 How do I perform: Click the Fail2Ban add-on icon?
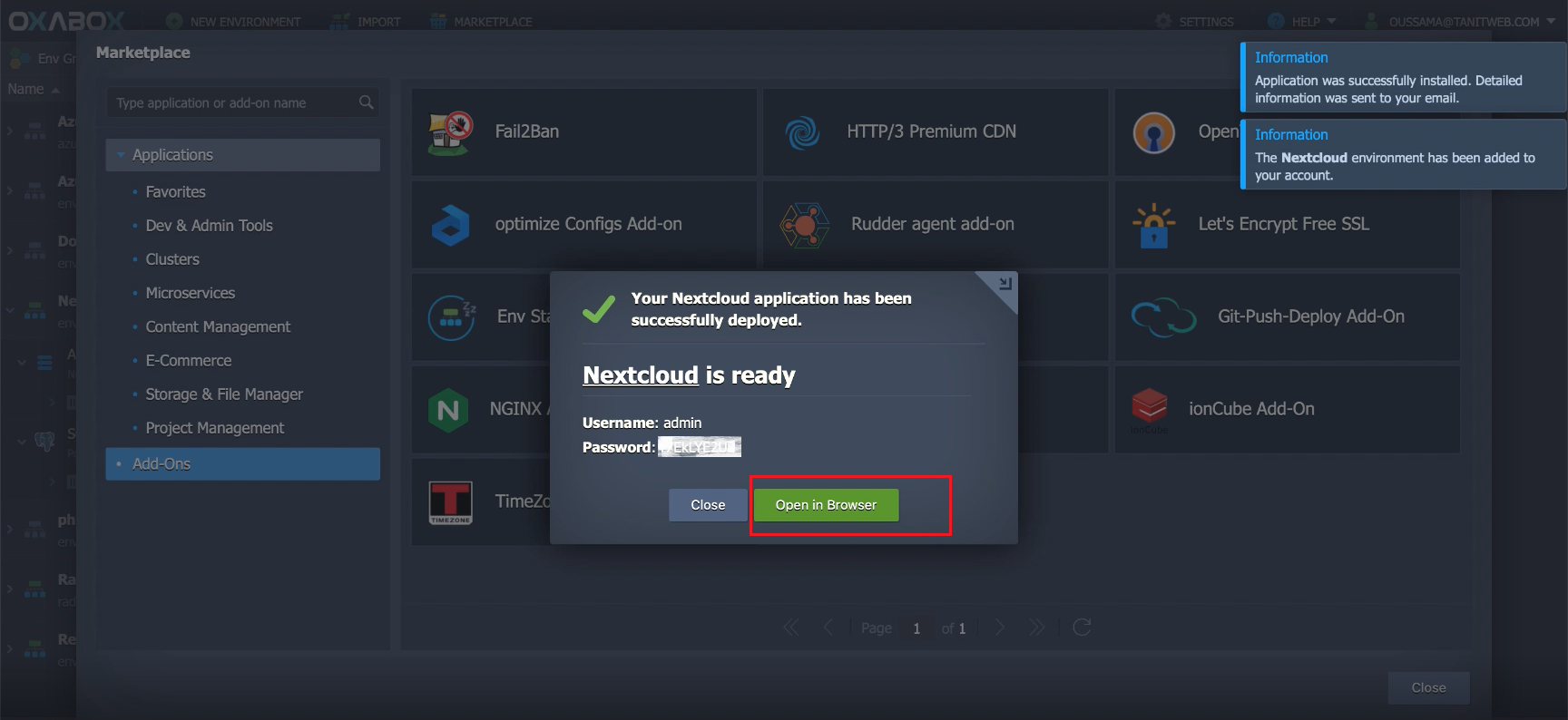click(x=450, y=132)
